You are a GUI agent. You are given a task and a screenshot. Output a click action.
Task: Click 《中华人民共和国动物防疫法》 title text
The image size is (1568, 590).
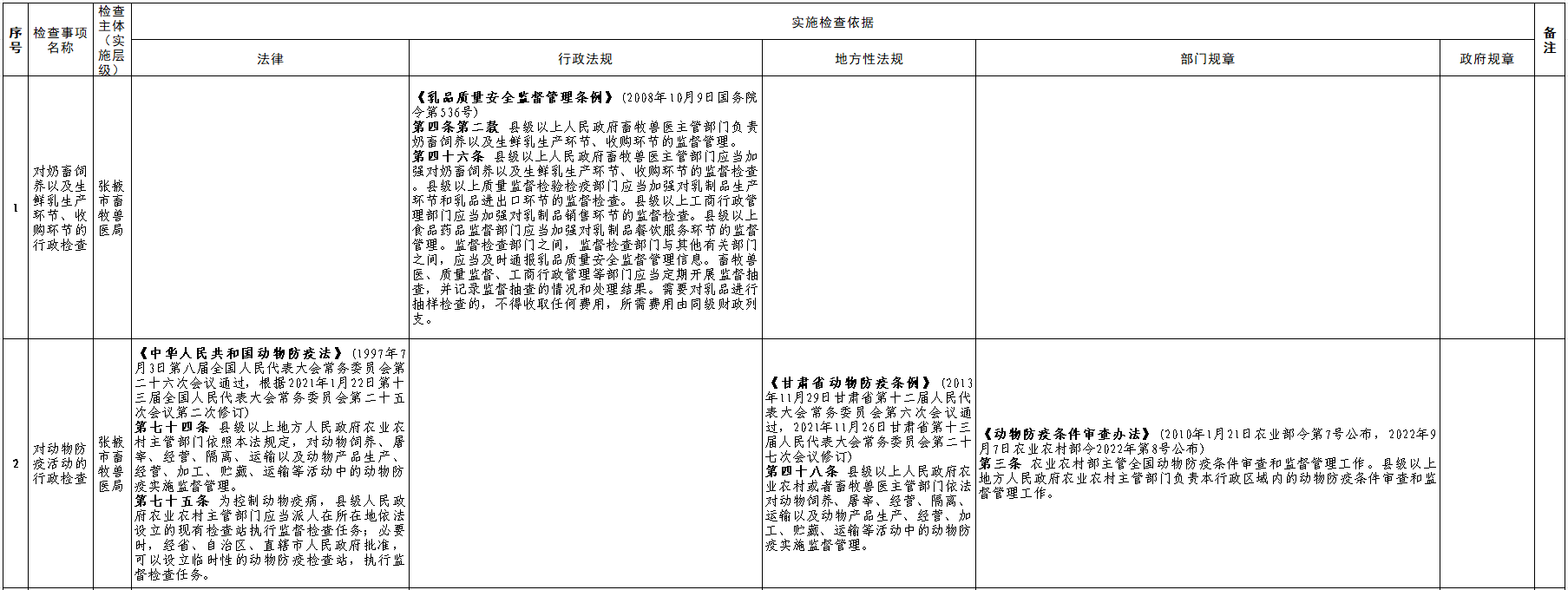[x=240, y=353]
